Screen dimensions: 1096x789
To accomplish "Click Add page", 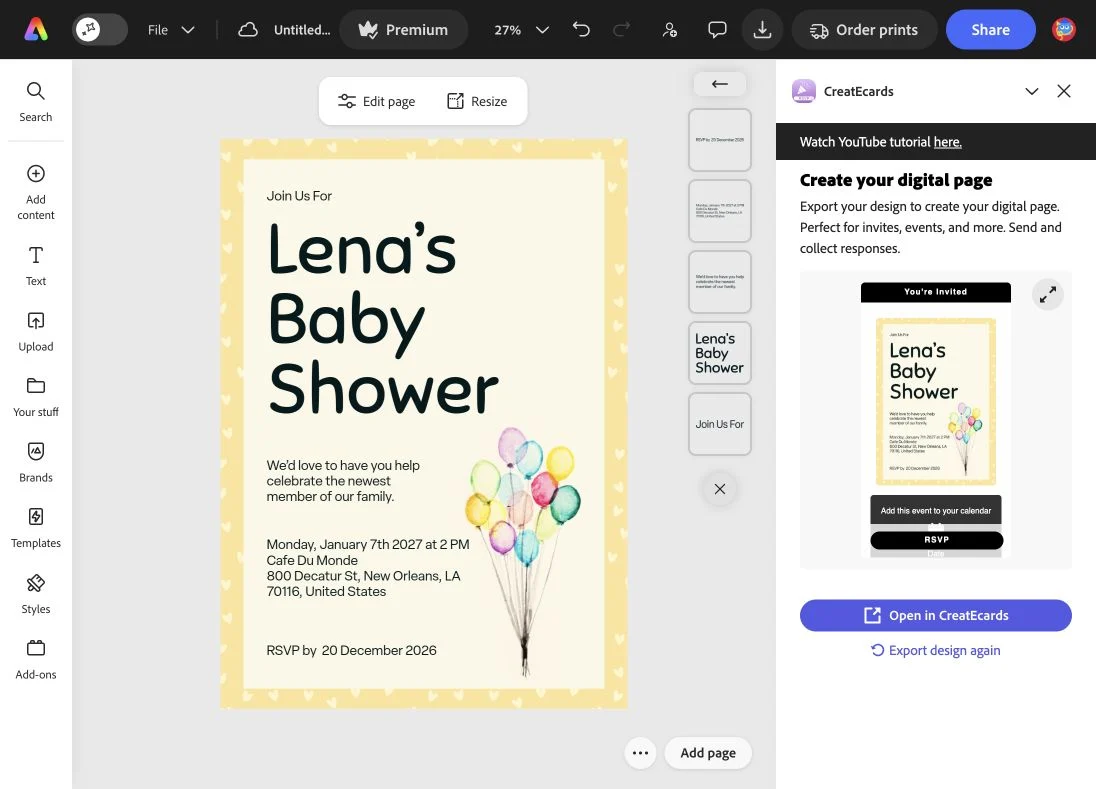I will [708, 753].
